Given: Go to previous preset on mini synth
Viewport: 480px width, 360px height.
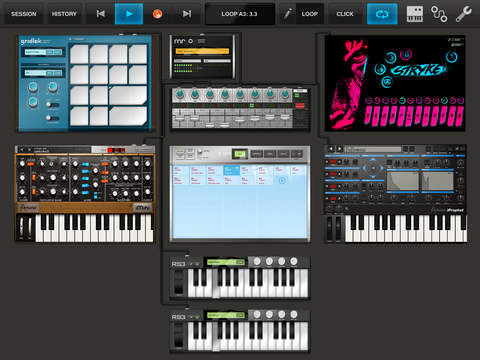Looking at the screenshot, I should (x=21, y=149).
